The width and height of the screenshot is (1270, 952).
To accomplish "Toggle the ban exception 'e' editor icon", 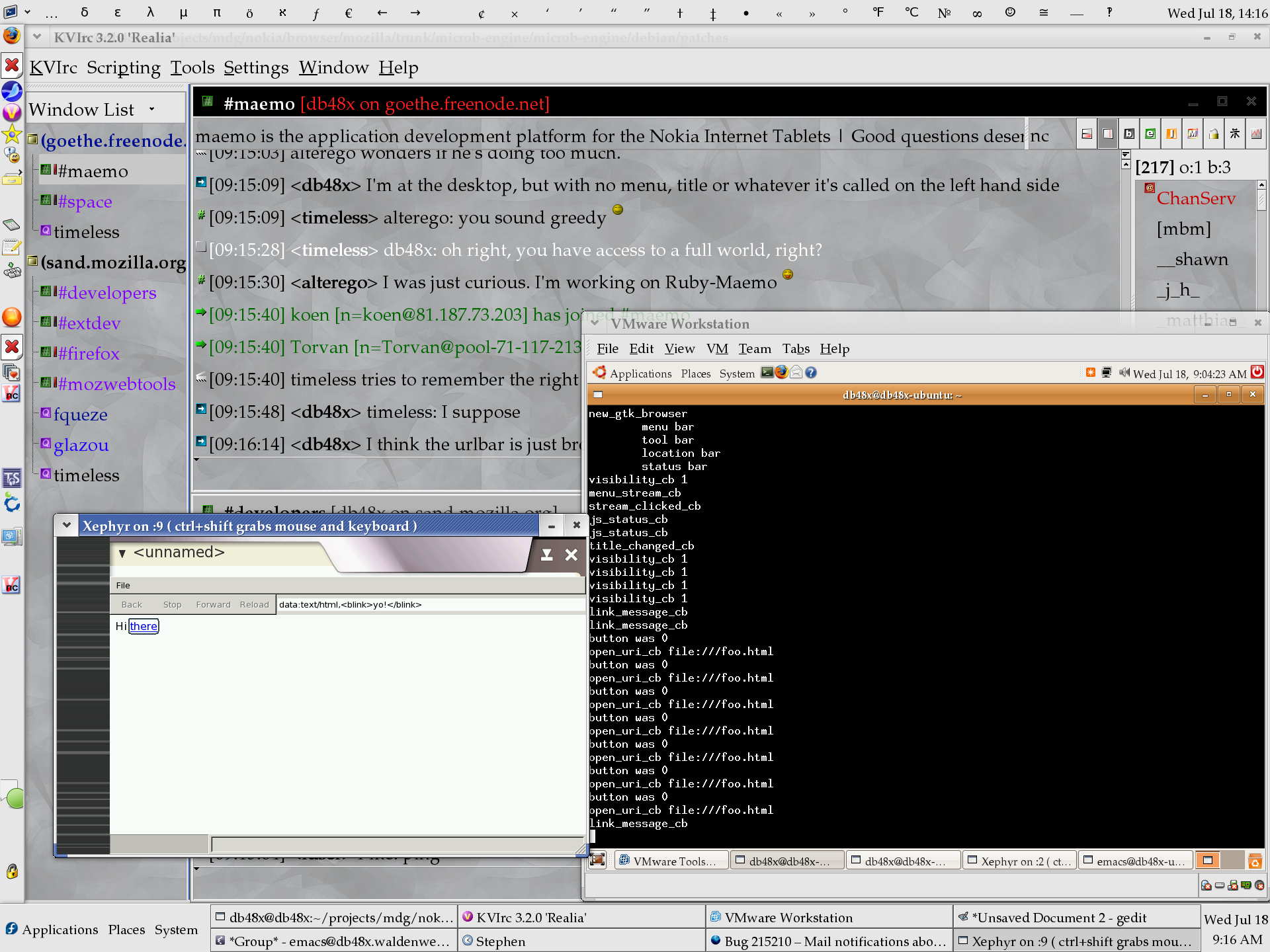I will [x=1150, y=134].
